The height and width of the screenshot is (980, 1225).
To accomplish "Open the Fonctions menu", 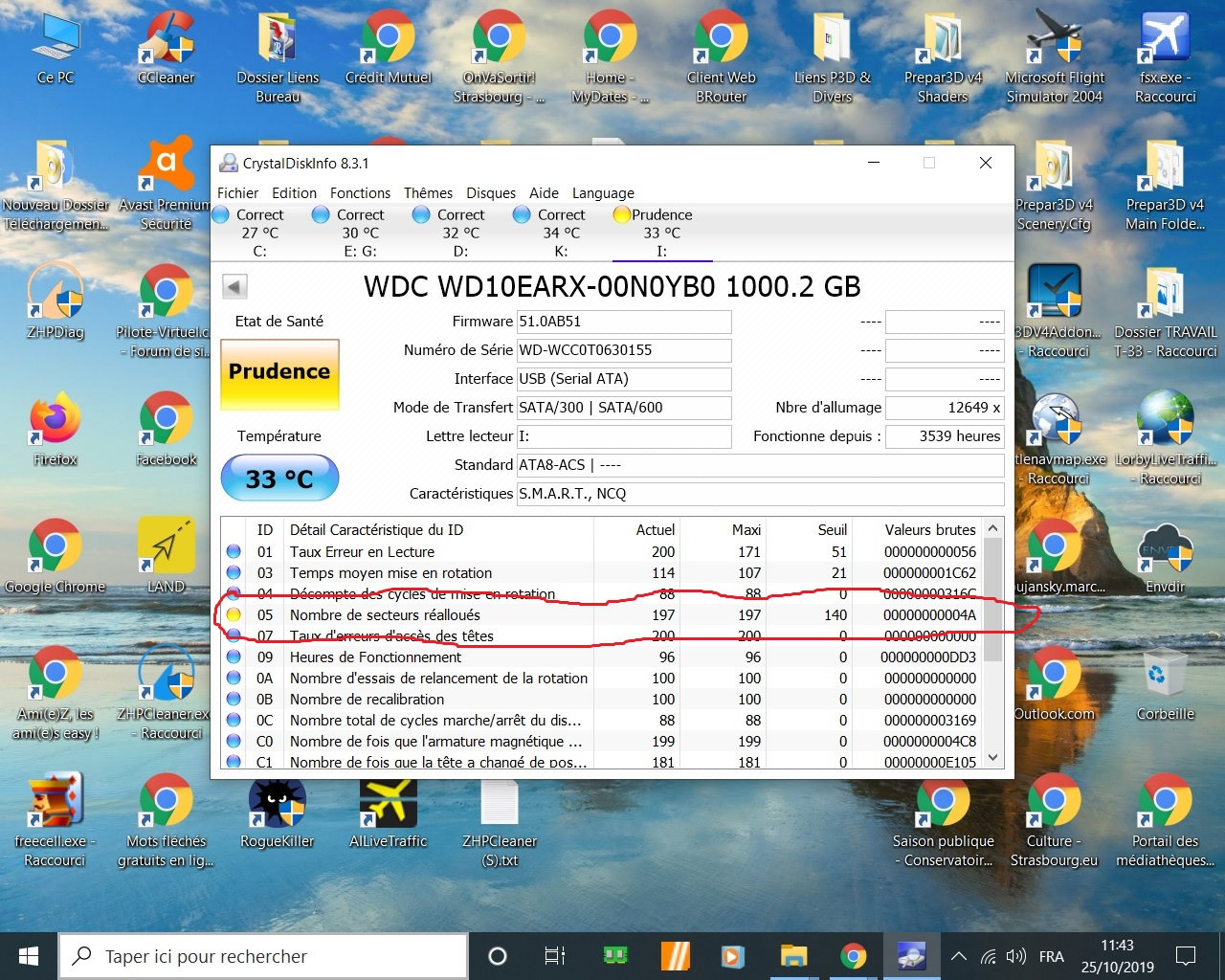I will click(360, 192).
